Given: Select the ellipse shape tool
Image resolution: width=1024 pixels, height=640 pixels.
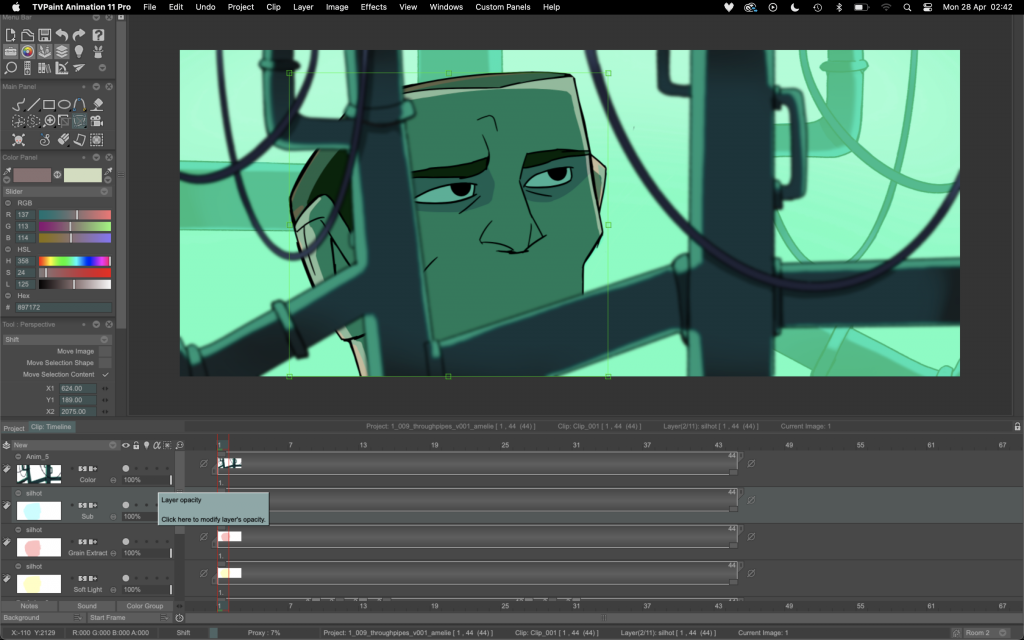Looking at the screenshot, I should tap(64, 104).
